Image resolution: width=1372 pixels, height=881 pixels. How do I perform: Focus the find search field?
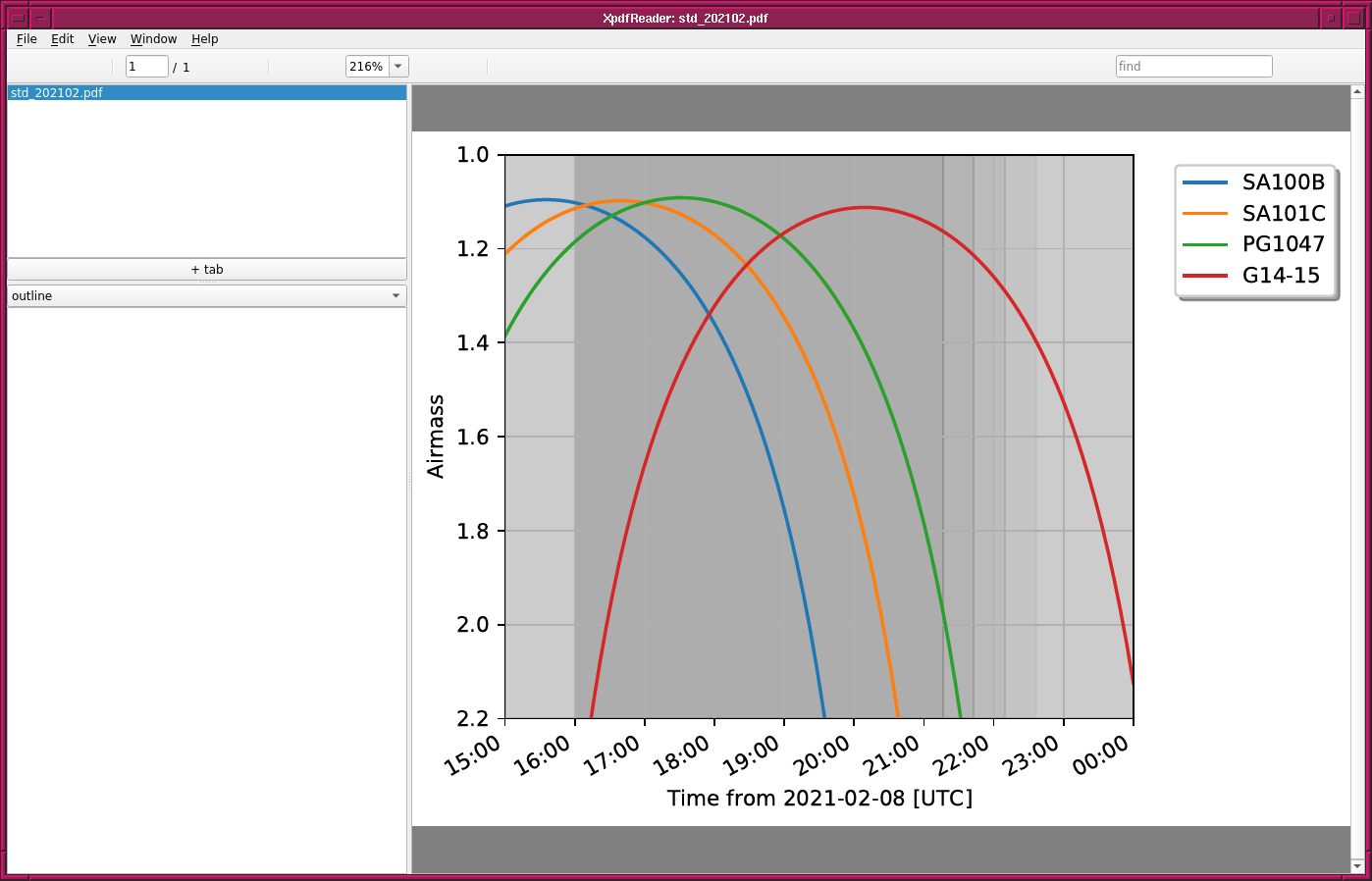point(1193,67)
